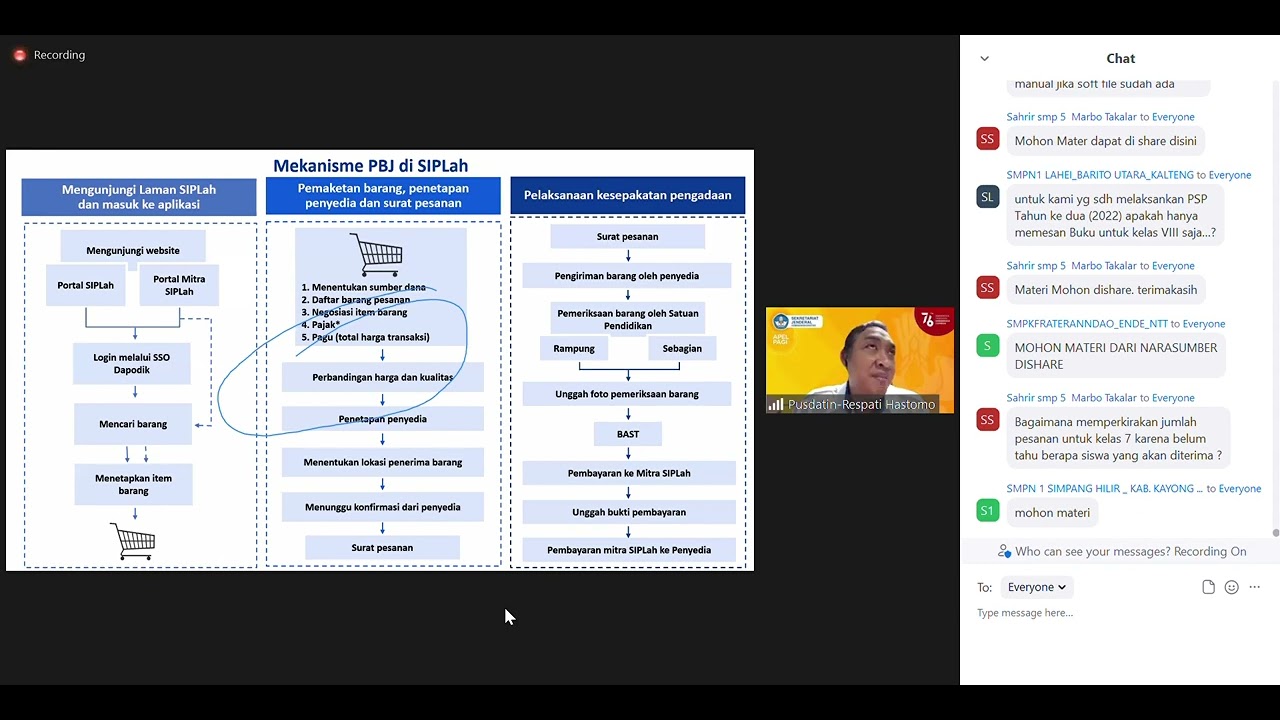The height and width of the screenshot is (720, 1280).
Task: Click the "Penetapan penyedia" box
Action: 383,419
